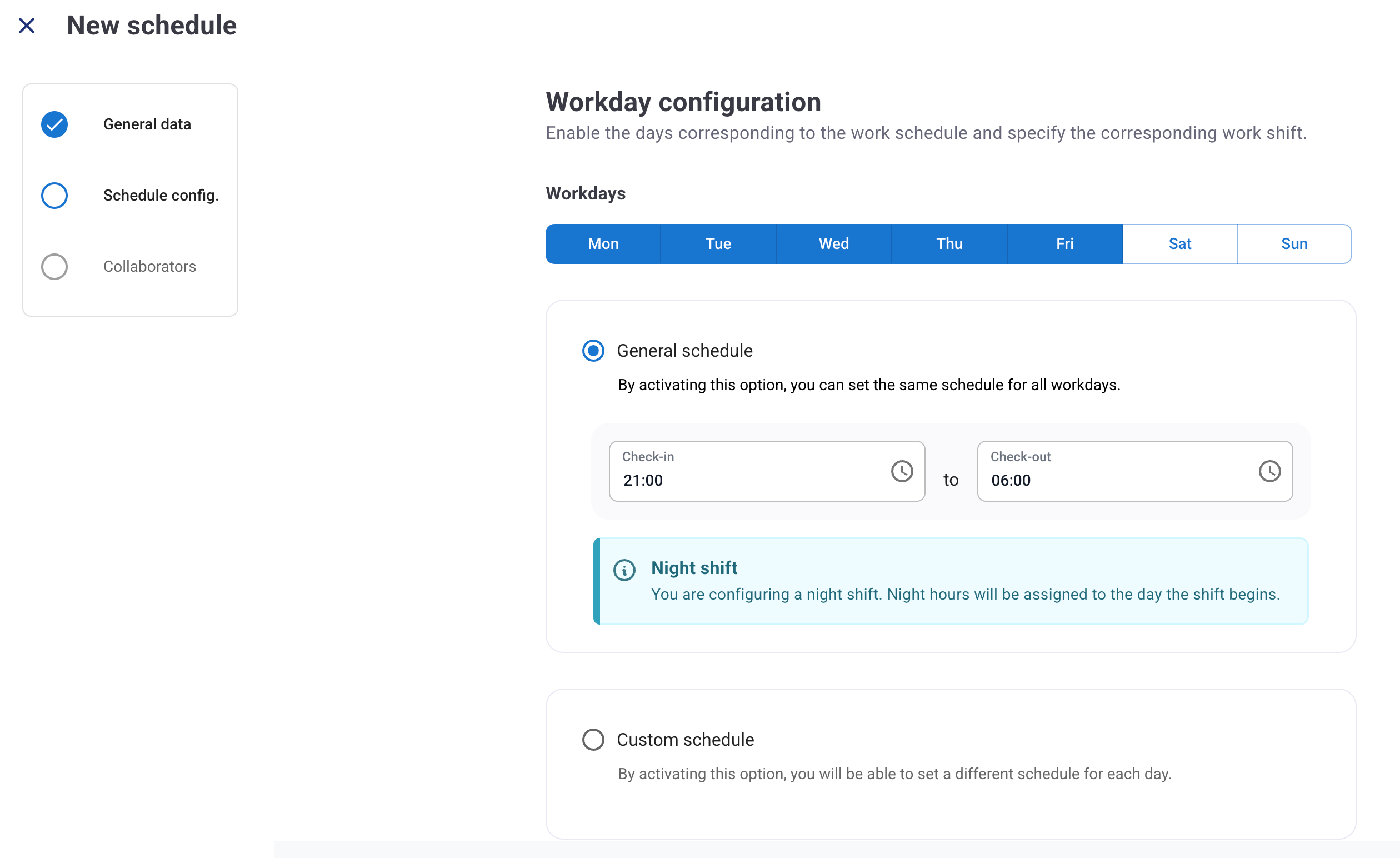Enable Saturday as a workday
Screen dimensions: 1400x858
coord(1179,244)
